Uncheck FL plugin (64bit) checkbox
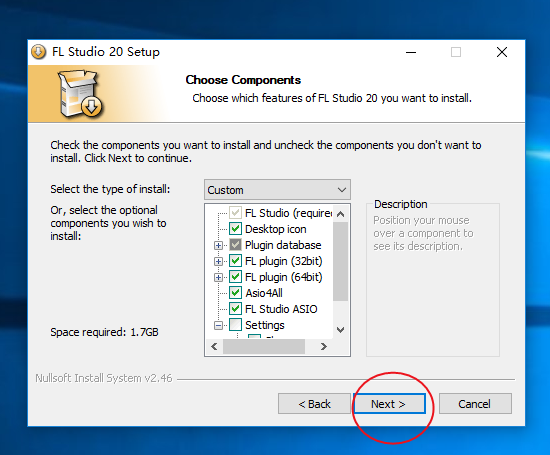 point(235,277)
